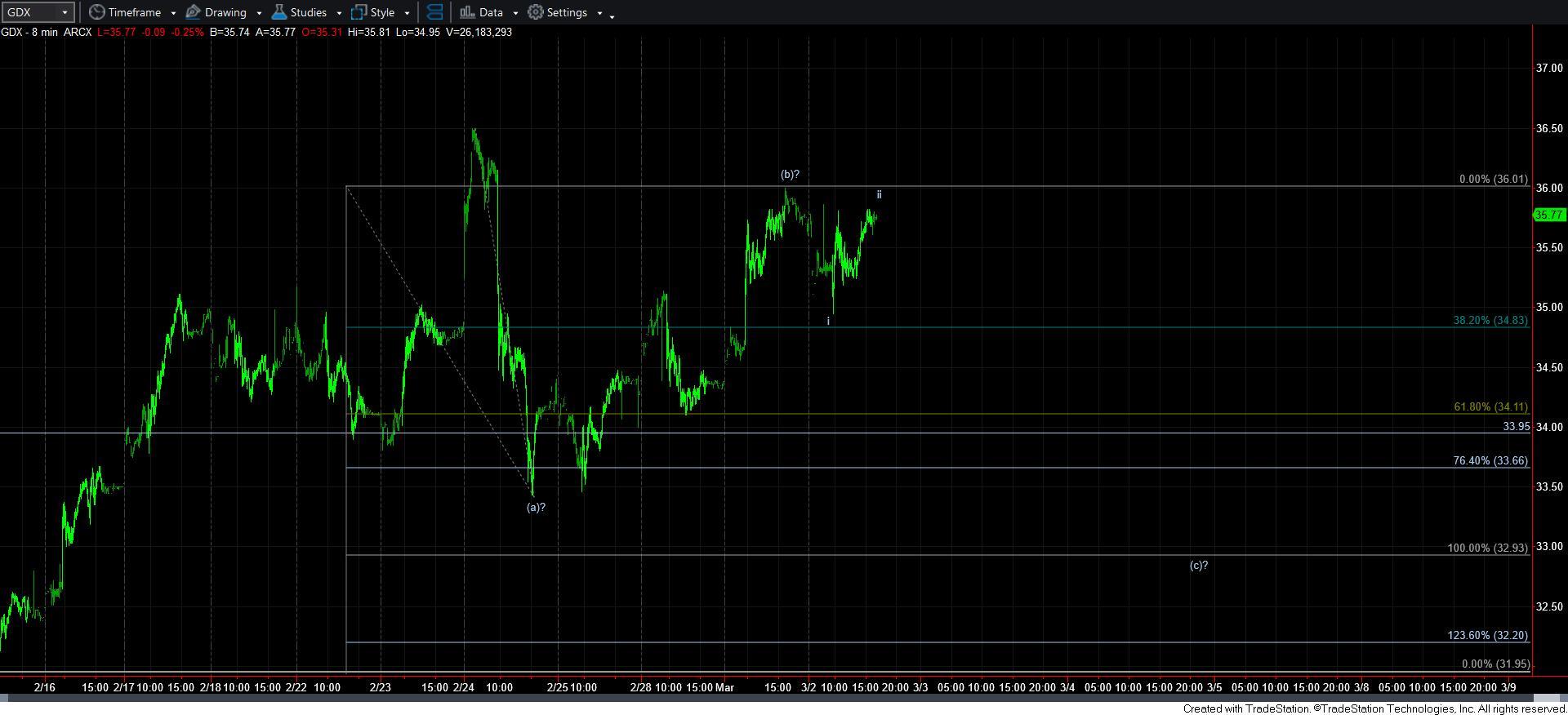The height and width of the screenshot is (715, 1568).
Task: Select the 'i' wave label near 35.00
Action: click(x=828, y=322)
